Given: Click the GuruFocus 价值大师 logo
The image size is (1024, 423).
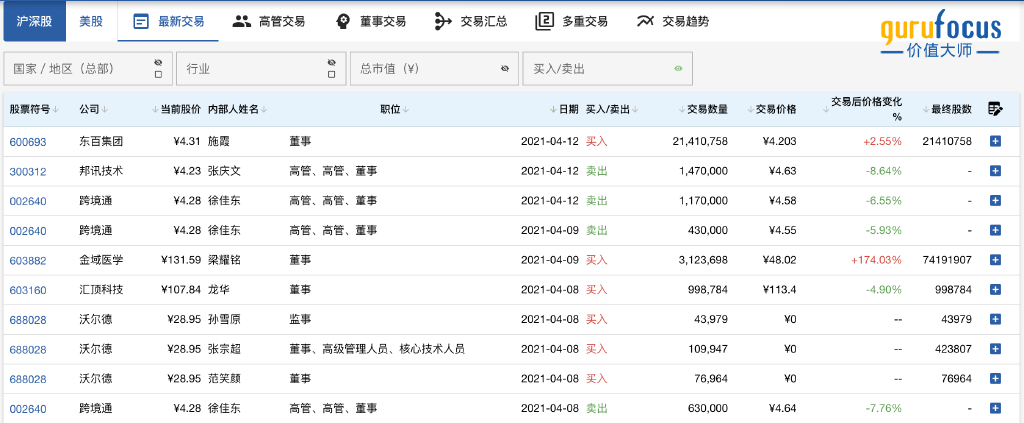Looking at the screenshot, I should coord(940,34).
